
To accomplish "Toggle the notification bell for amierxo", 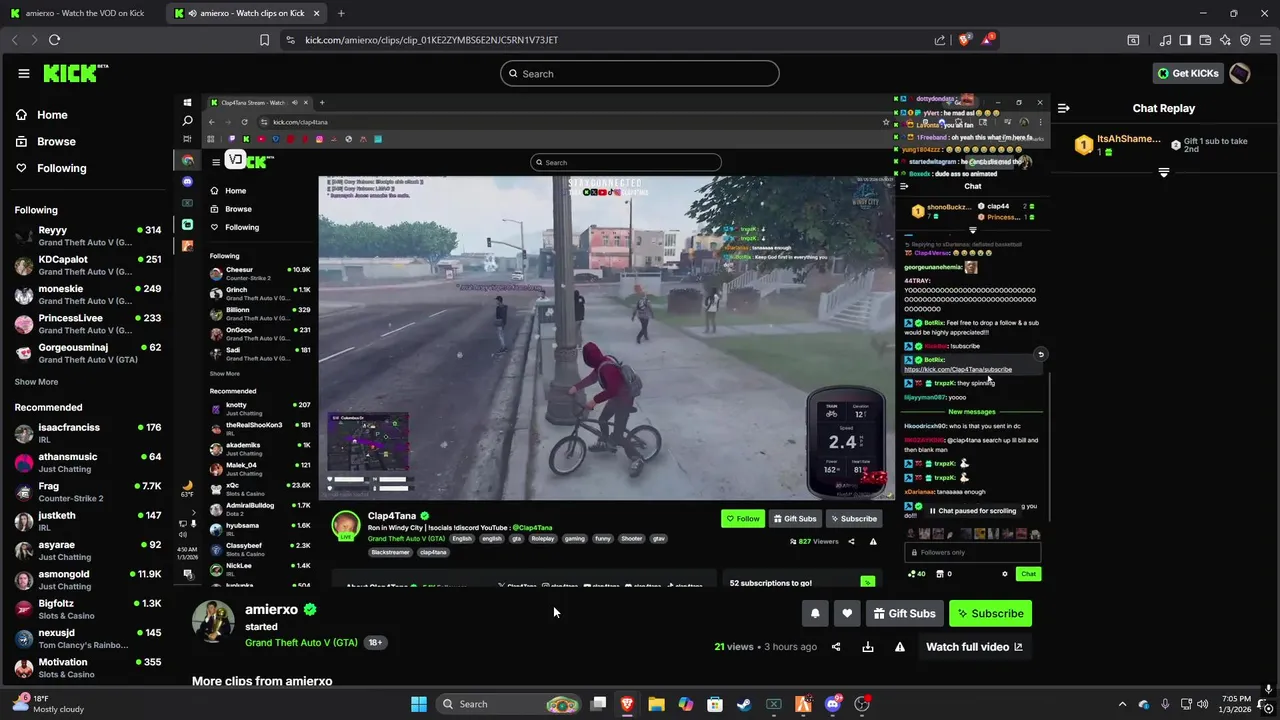I will [815, 613].
